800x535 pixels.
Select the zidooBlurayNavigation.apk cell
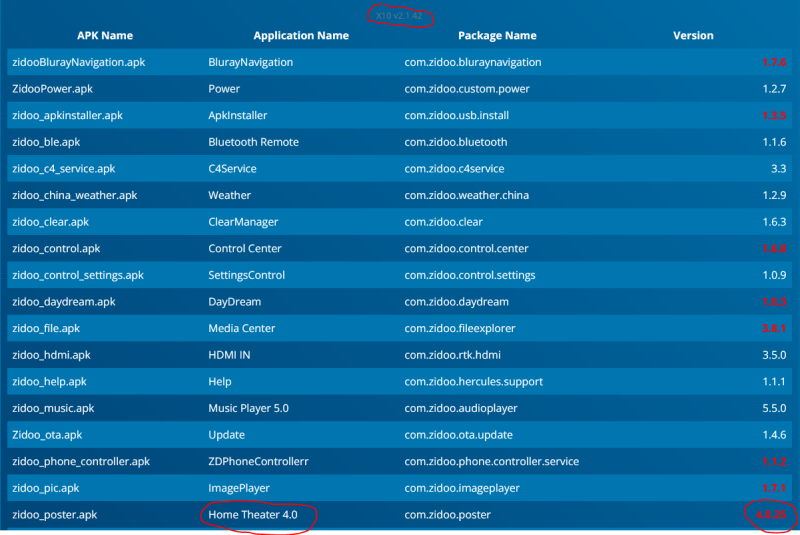[79, 62]
